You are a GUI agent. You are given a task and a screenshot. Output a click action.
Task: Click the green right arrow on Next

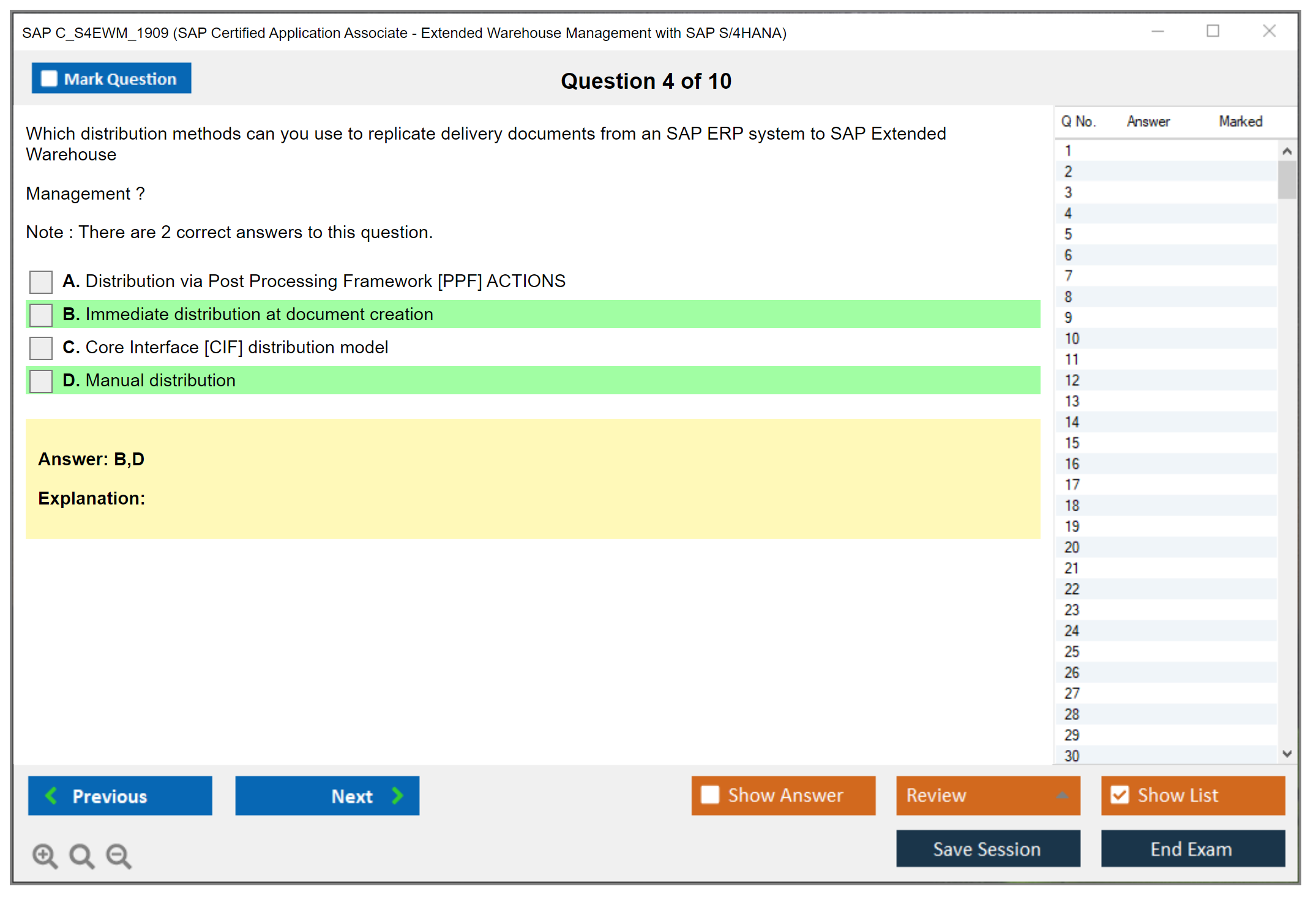point(397,795)
